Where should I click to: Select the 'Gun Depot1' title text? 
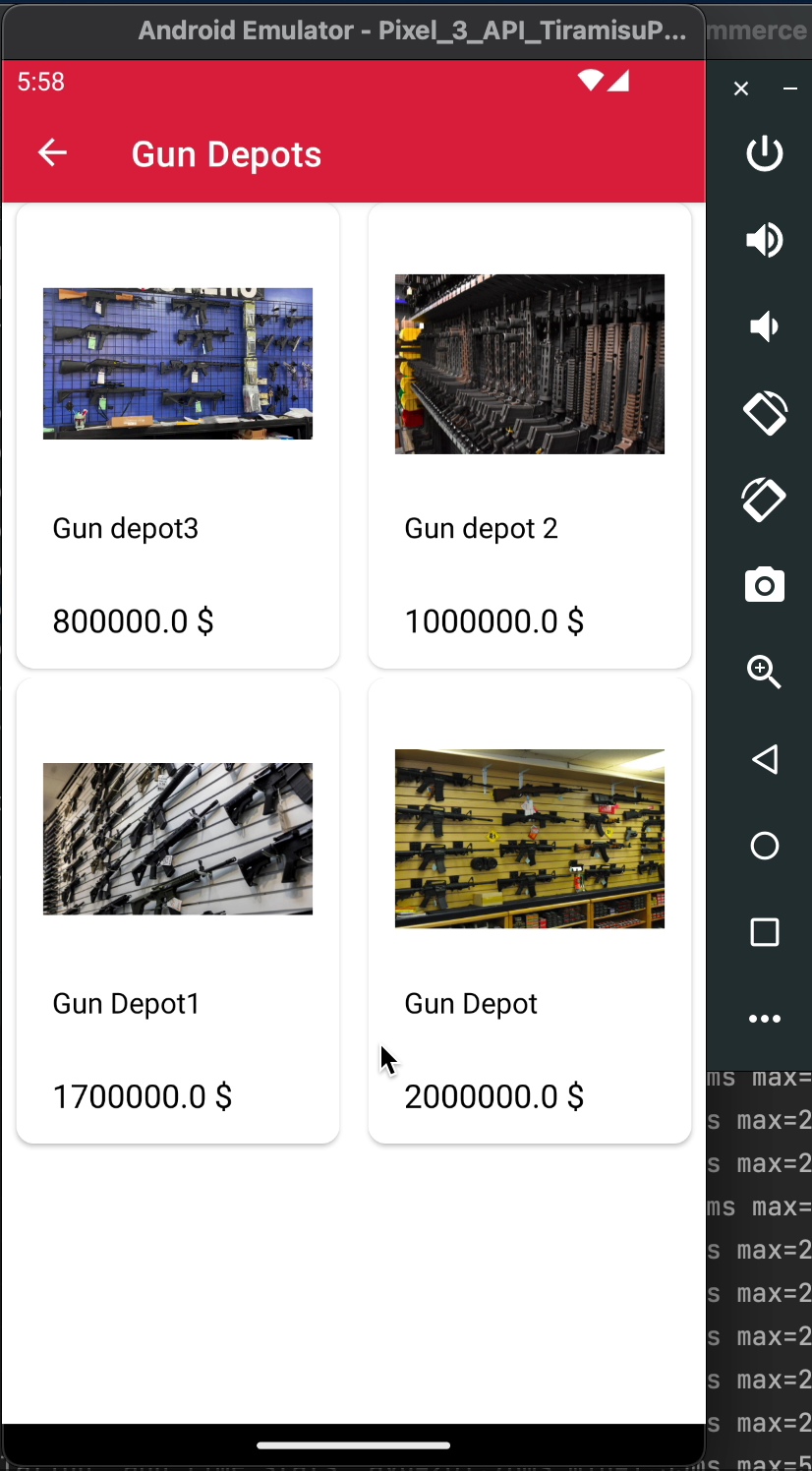click(127, 1004)
